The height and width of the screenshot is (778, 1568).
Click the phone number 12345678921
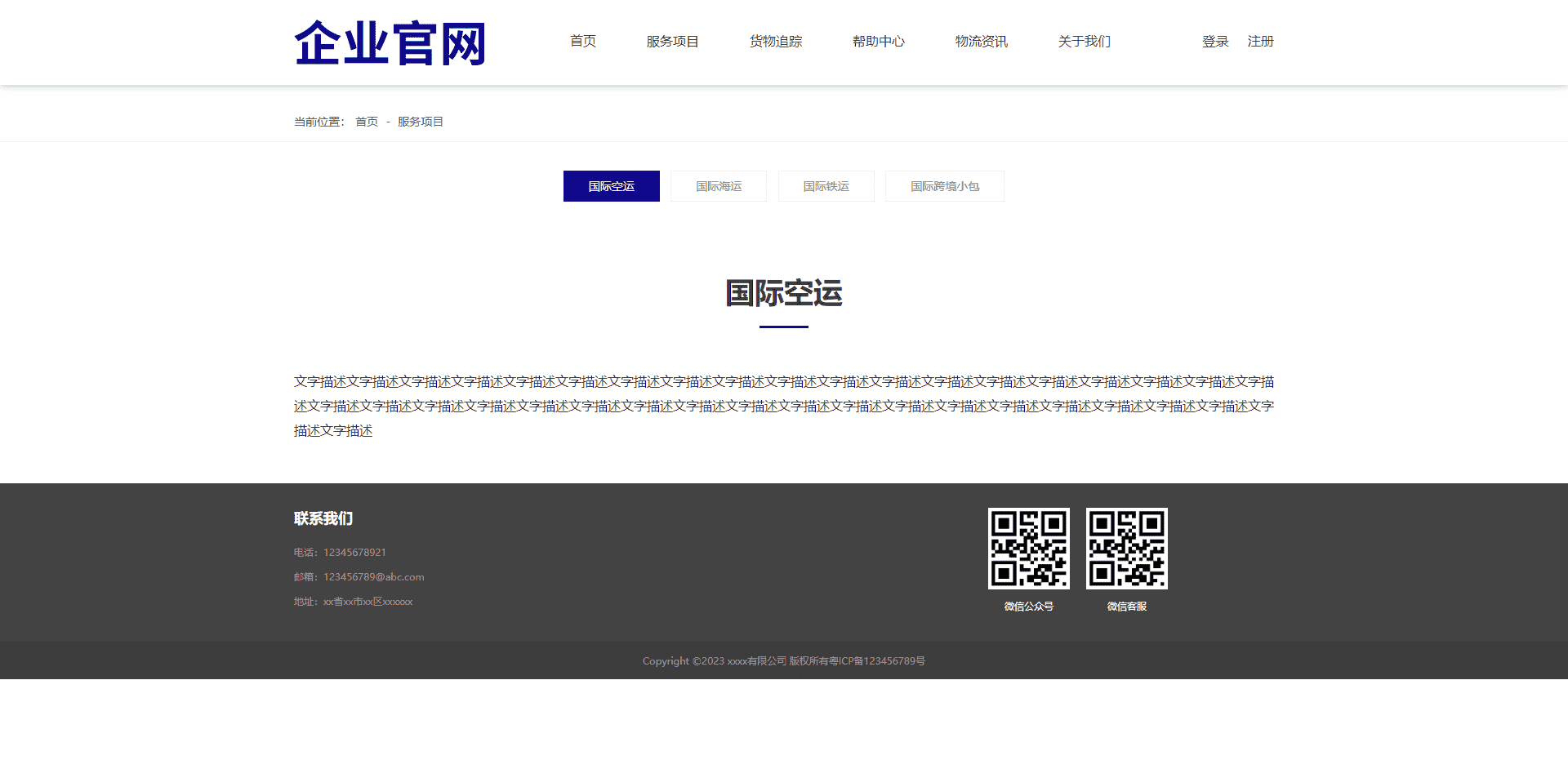[x=354, y=553]
